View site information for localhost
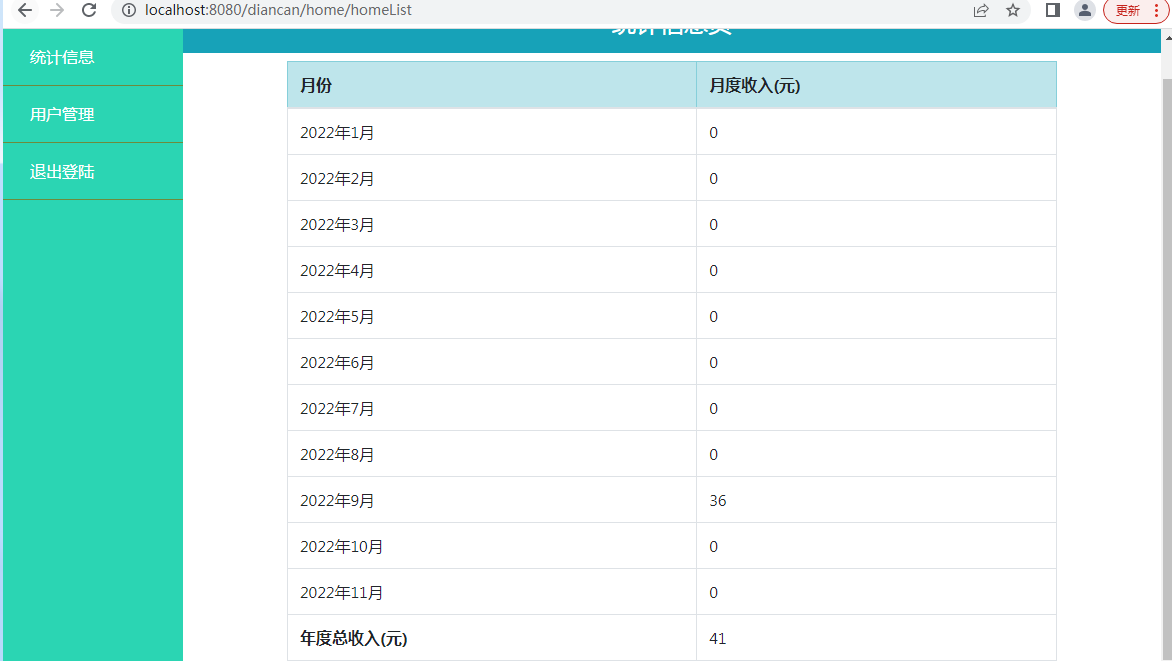Screen dimensions: 1172x661 pos(128,10)
